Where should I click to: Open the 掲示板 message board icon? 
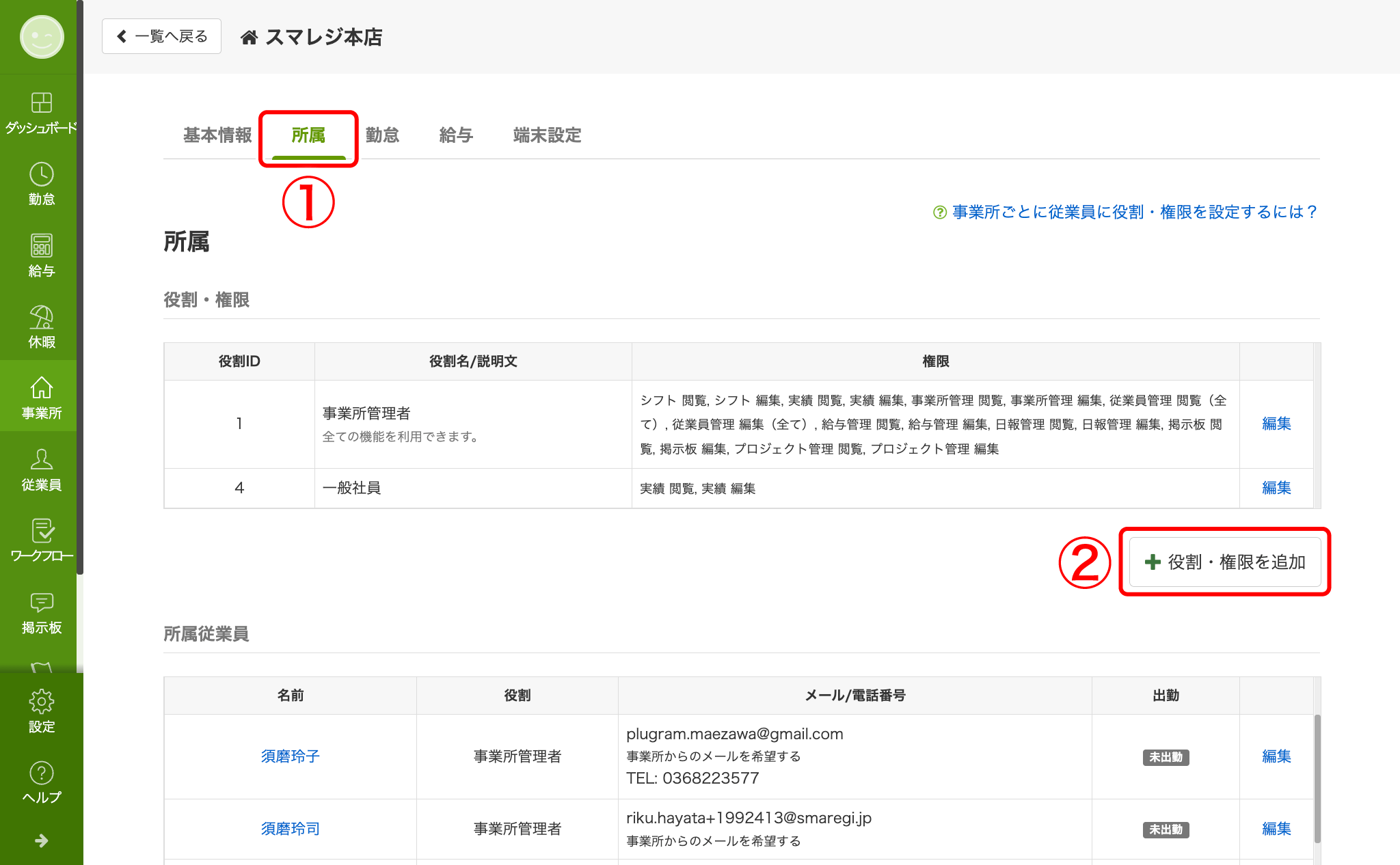click(x=41, y=603)
